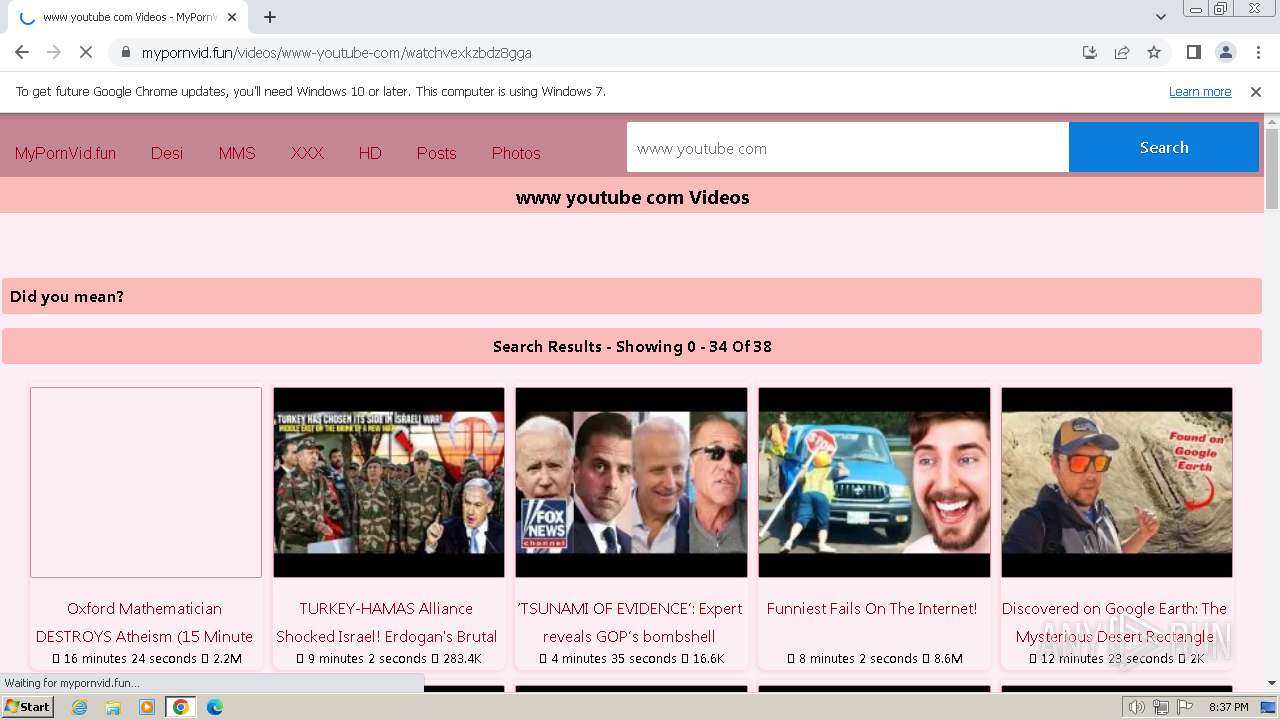The height and width of the screenshot is (720, 1280).
Task: Close the www youtube com Videos tab
Action: click(x=232, y=17)
